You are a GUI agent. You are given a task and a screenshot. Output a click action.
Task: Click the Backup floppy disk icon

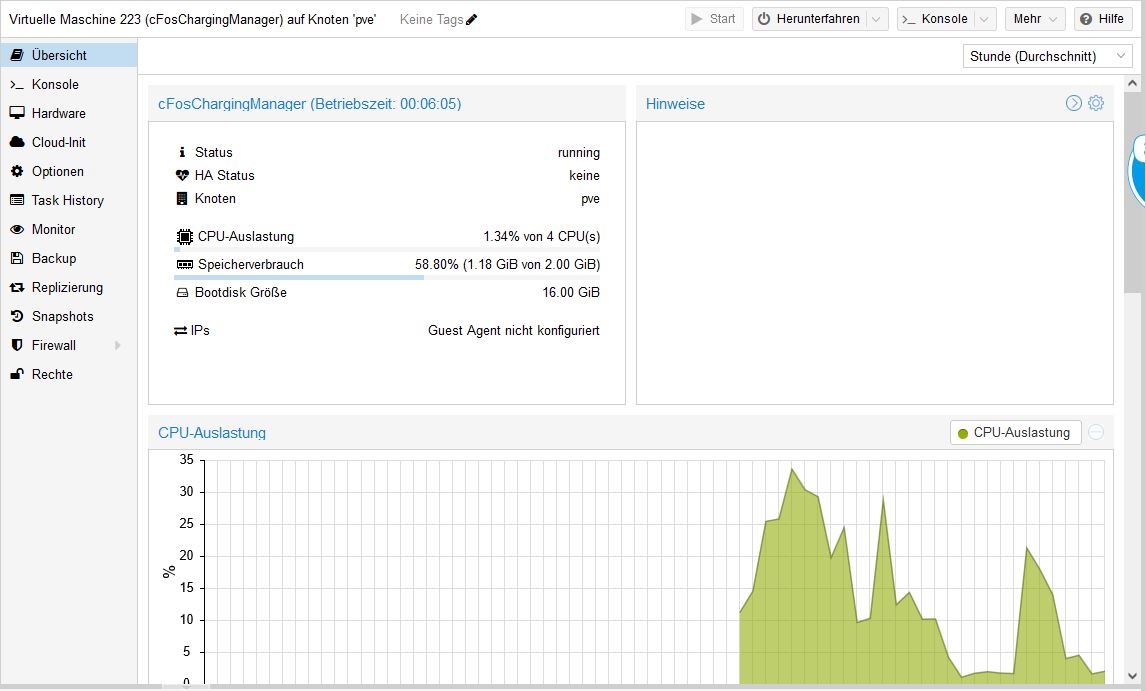pyautogui.click(x=17, y=258)
